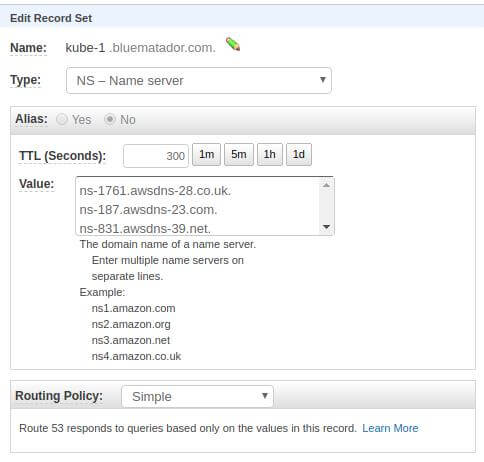Click the ns3.amazon.net example text
Screen dimensions: 484x462
(x=131, y=340)
